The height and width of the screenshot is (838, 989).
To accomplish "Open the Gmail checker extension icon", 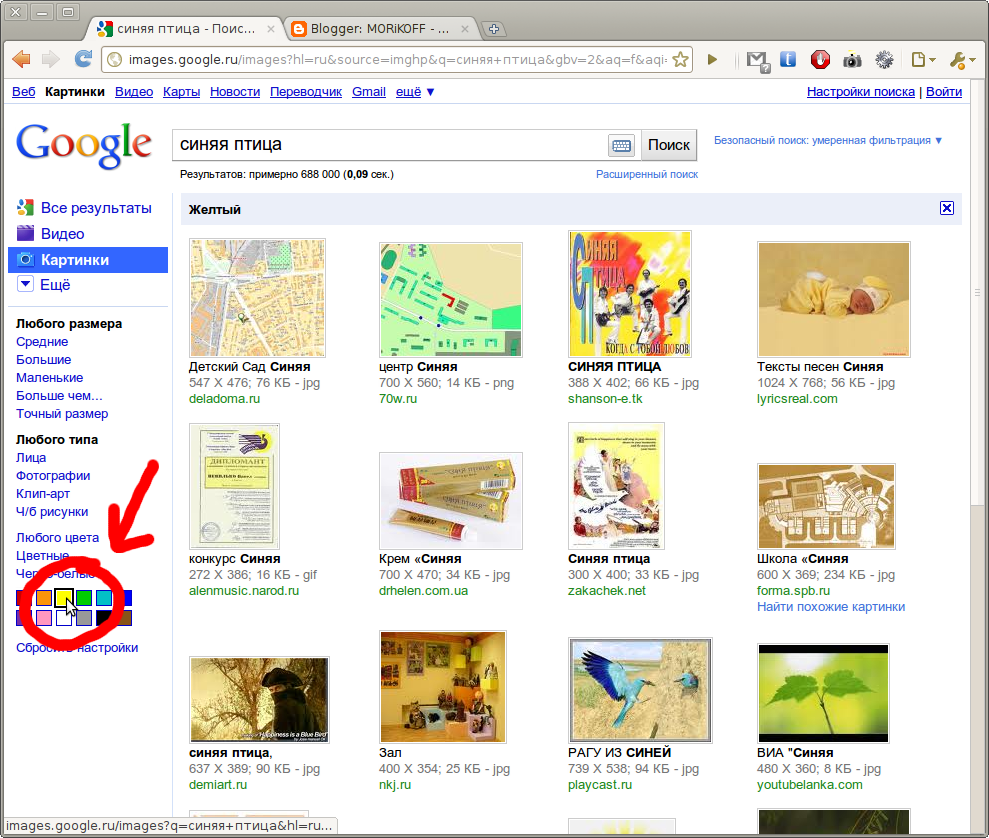I will [758, 61].
